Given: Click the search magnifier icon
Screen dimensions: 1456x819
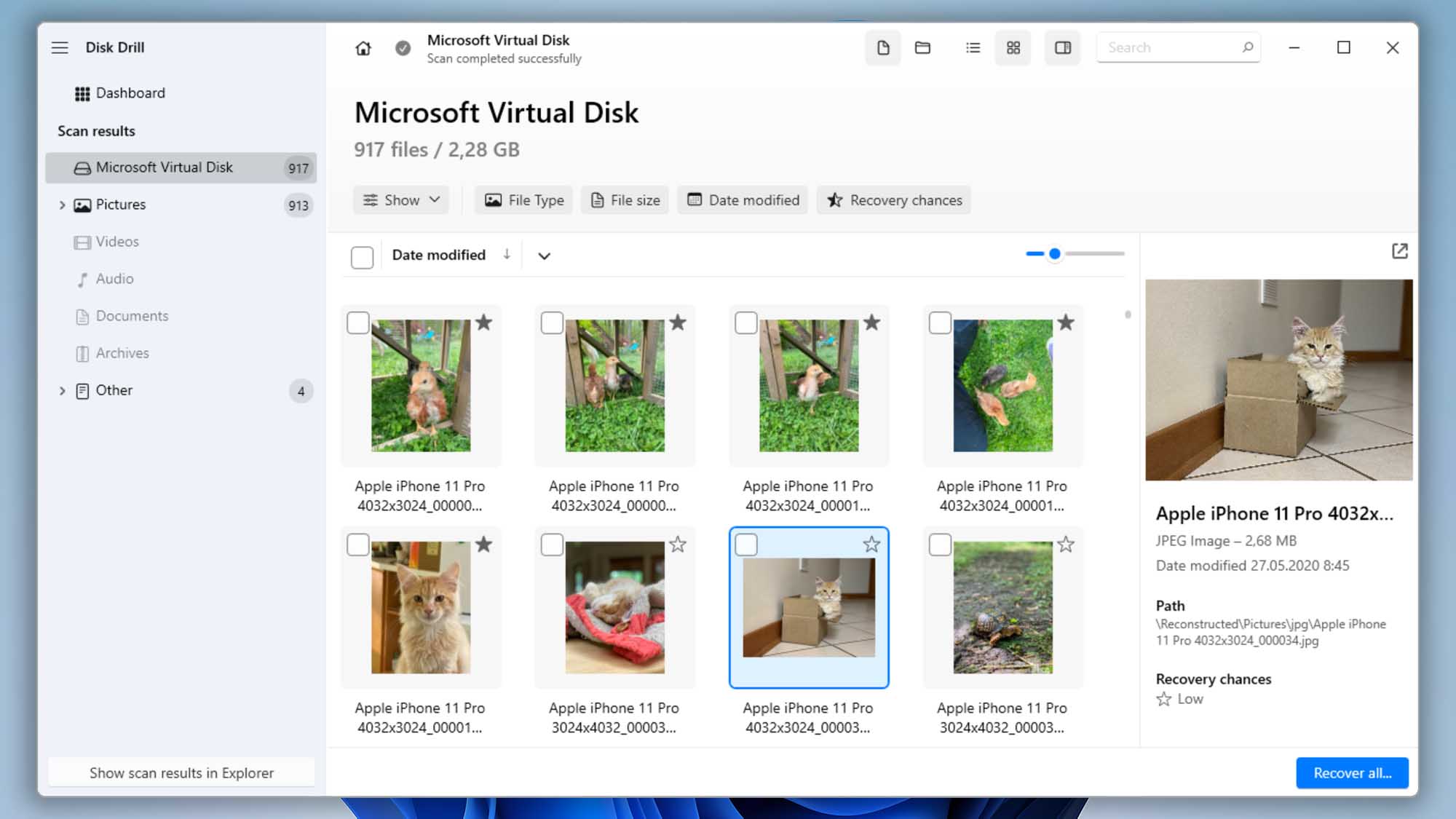Looking at the screenshot, I should [1247, 47].
